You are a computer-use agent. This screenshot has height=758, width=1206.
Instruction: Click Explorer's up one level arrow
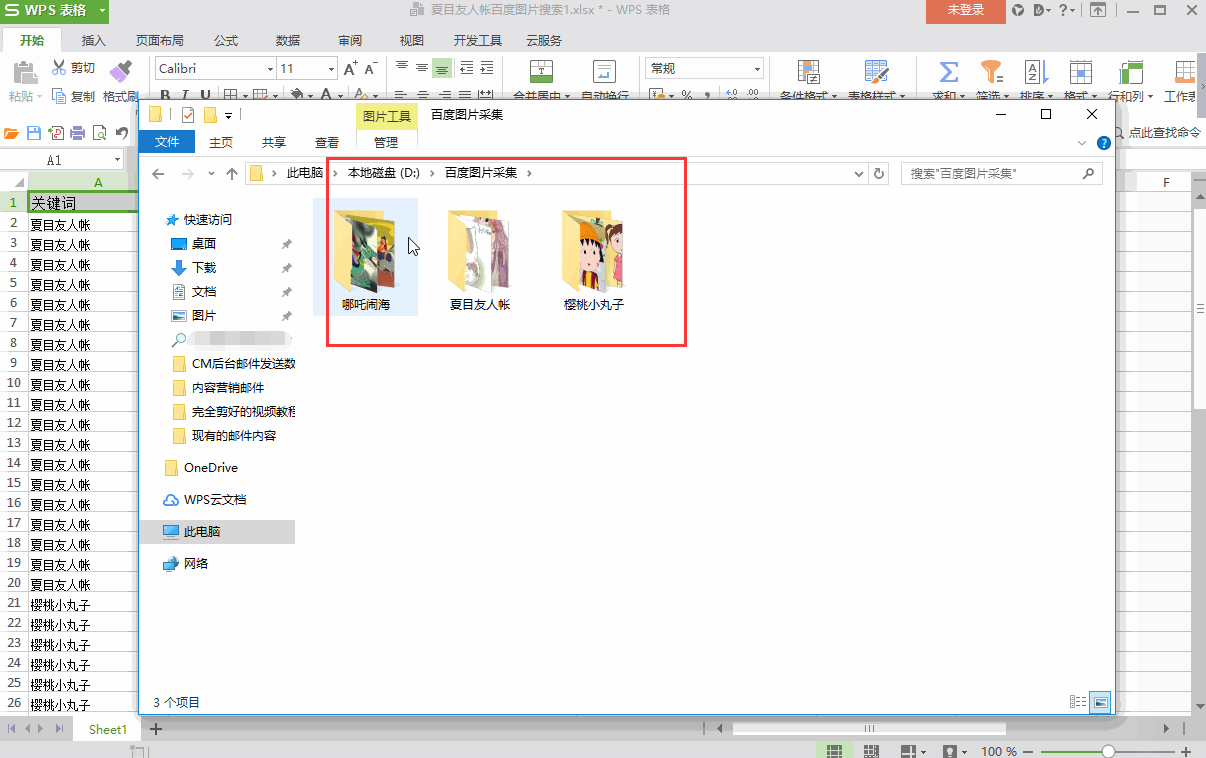[232, 173]
